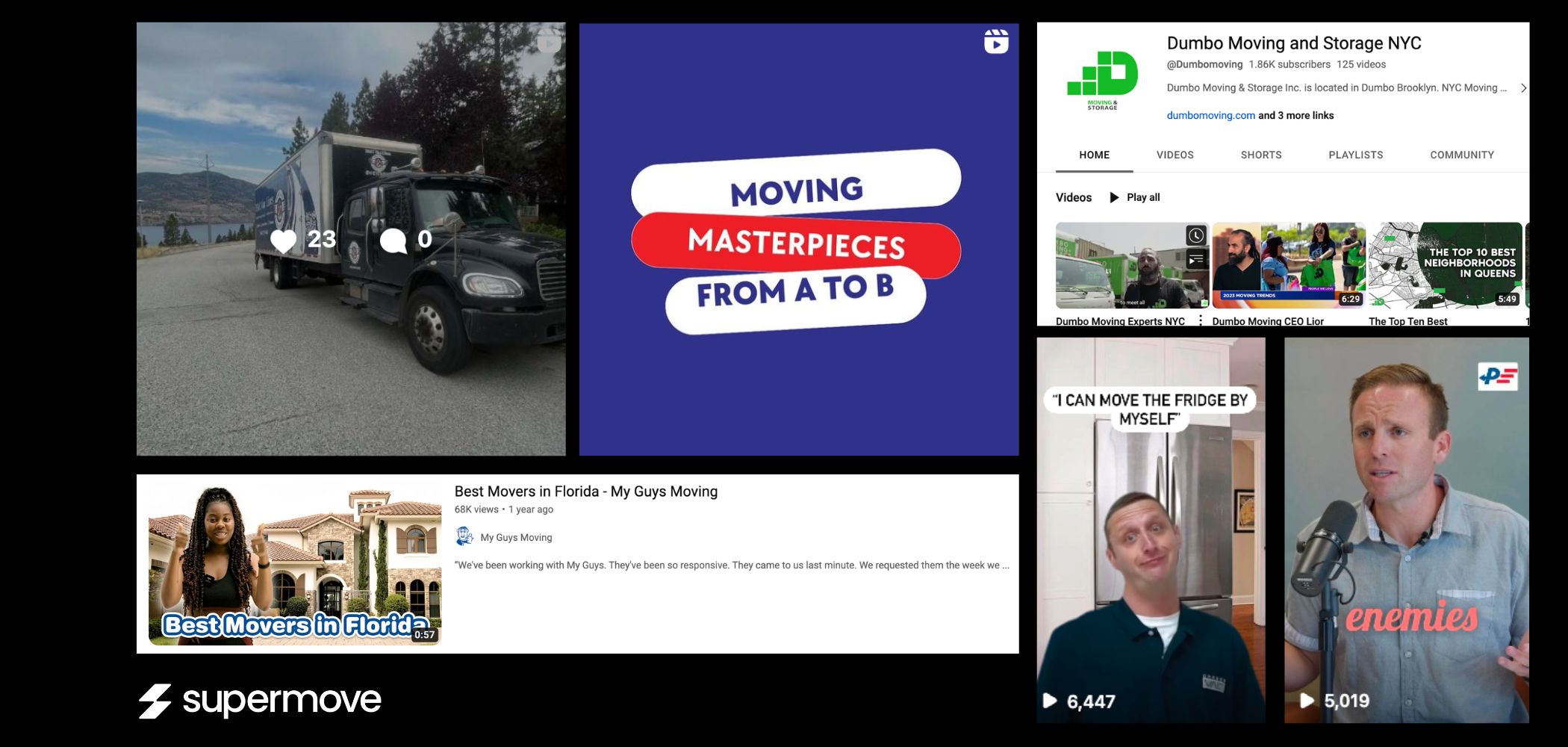
Task: Click the 'We've been working with My Guys' description
Action: 732,565
